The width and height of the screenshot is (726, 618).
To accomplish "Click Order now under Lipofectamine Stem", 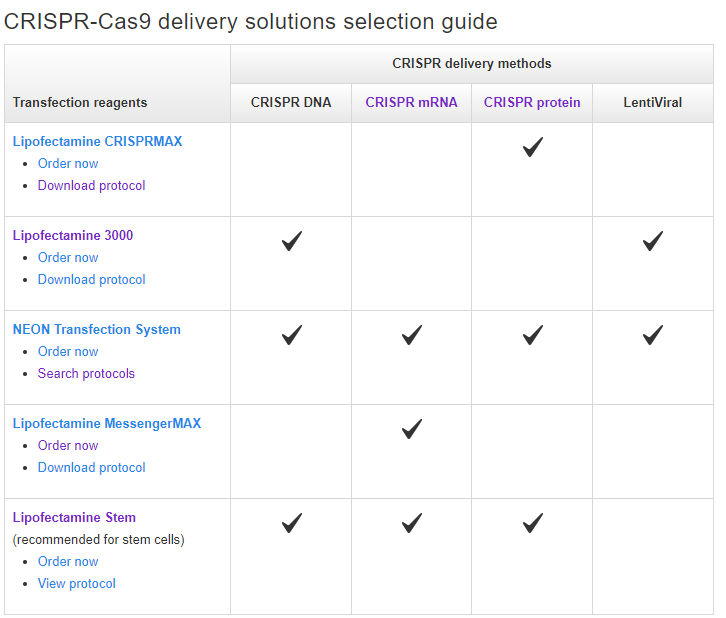I will [68, 561].
